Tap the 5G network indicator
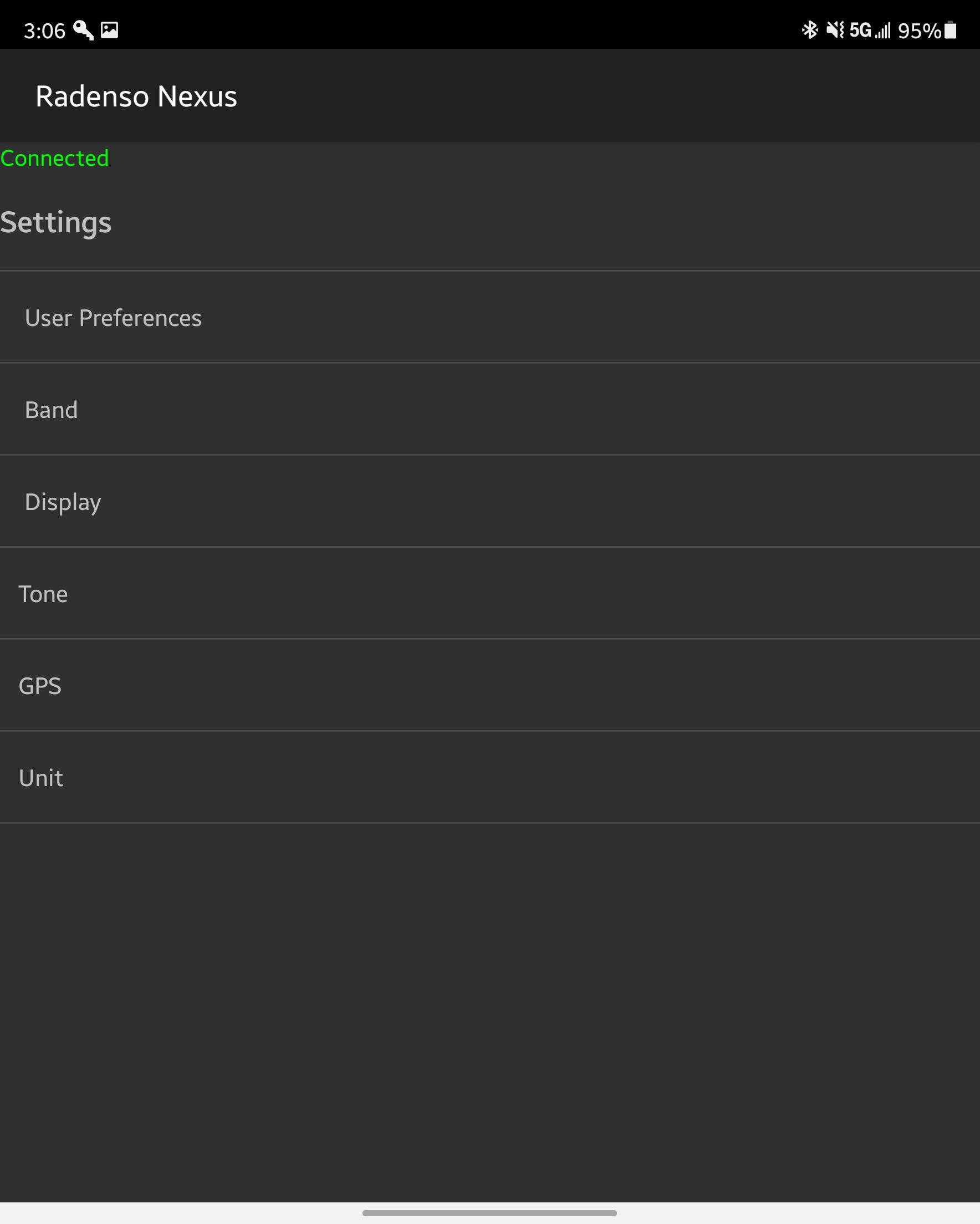 coord(860,30)
